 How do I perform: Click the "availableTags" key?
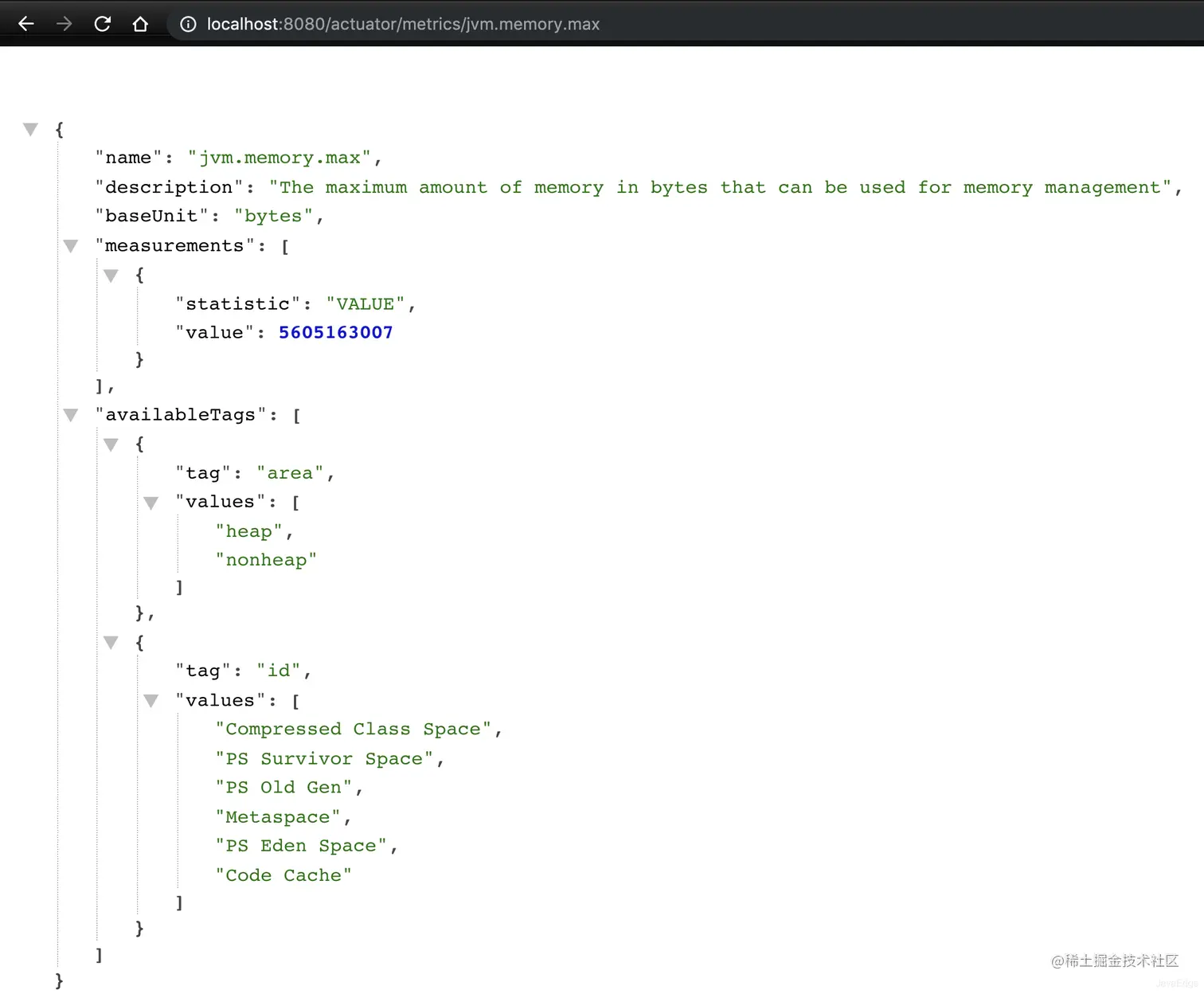(181, 414)
